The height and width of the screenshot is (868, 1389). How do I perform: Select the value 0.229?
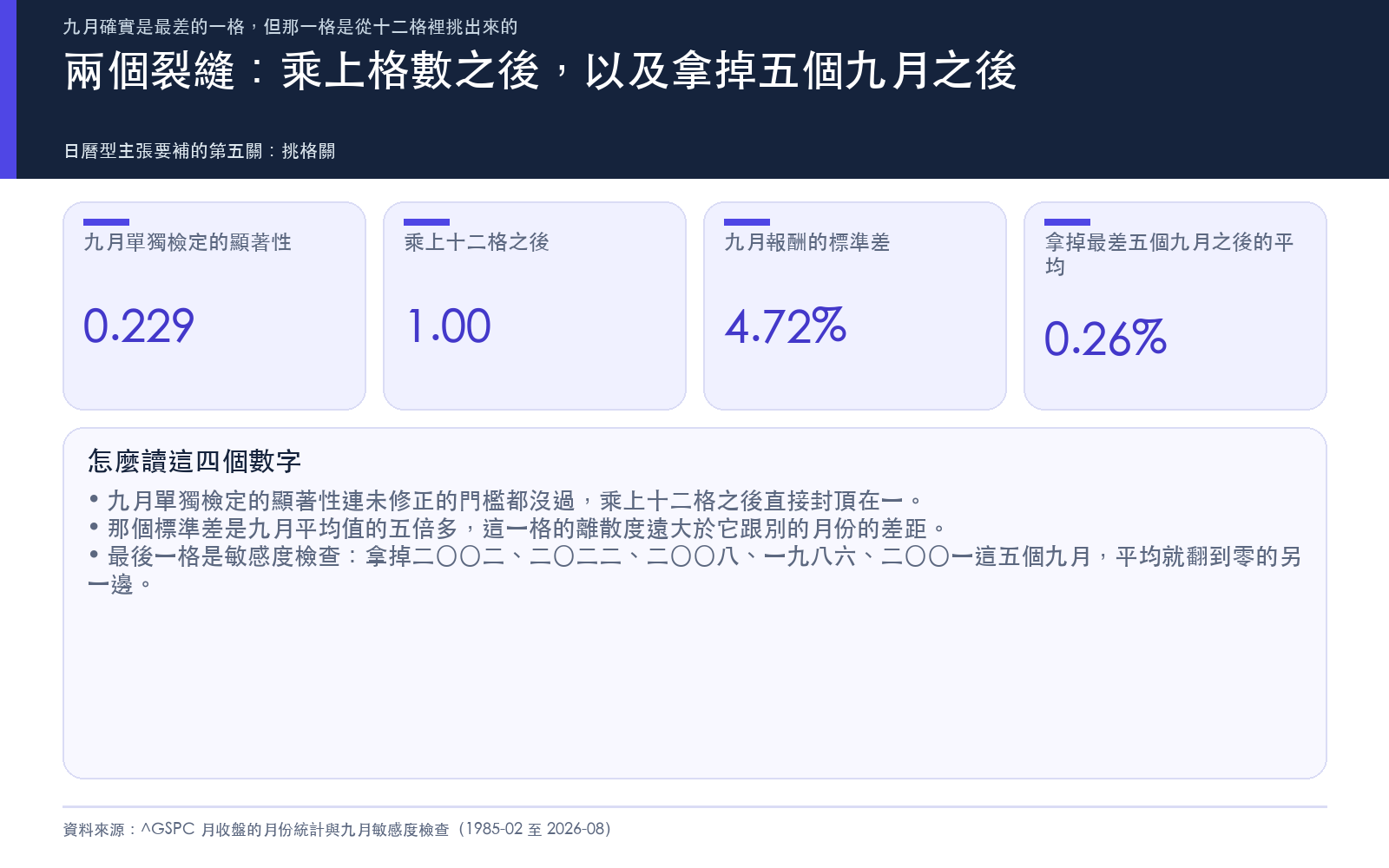click(x=138, y=326)
